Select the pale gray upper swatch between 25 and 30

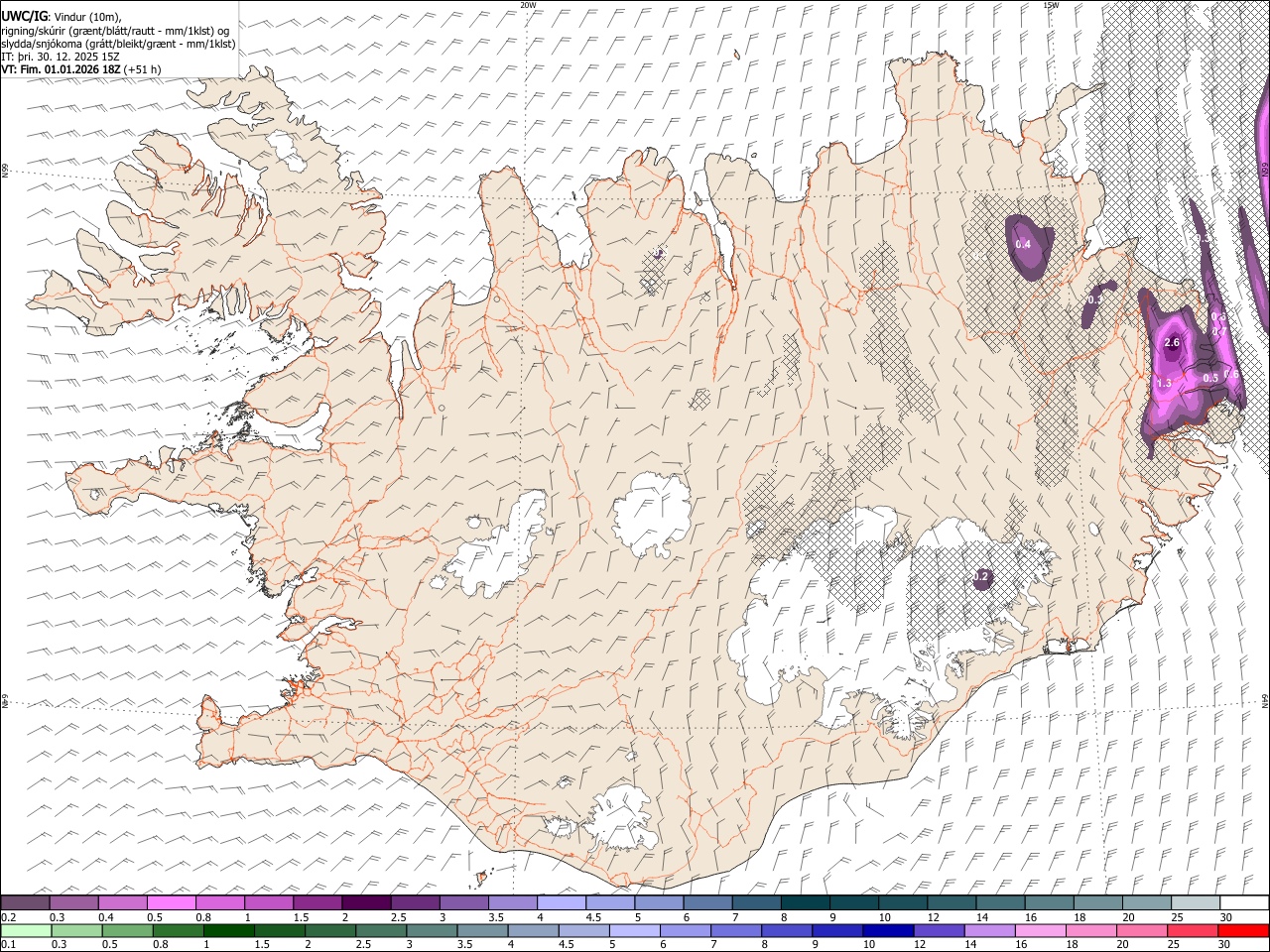pyautogui.click(x=1195, y=902)
